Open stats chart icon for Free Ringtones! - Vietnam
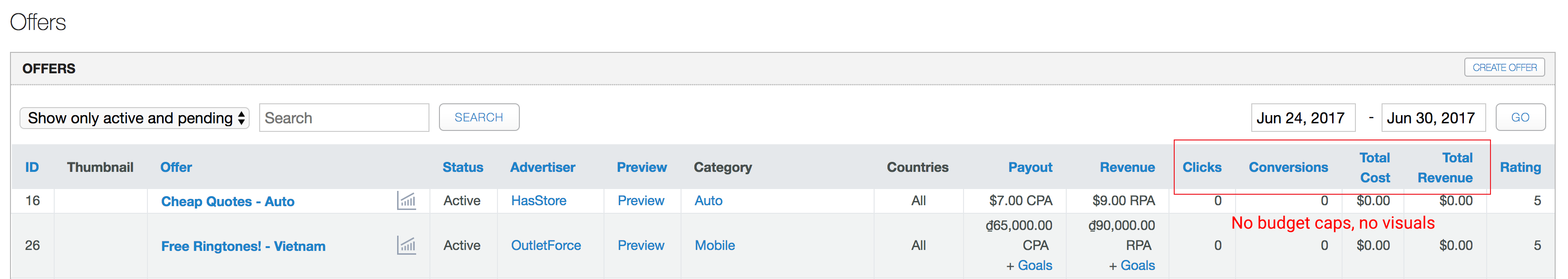This screenshot has height=279, width=1568. [x=406, y=246]
